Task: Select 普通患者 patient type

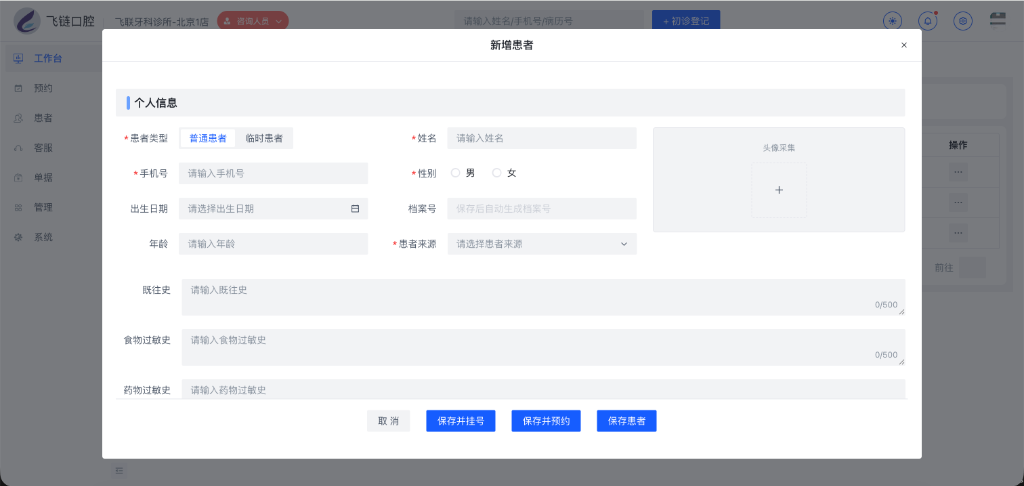Action: (208, 138)
